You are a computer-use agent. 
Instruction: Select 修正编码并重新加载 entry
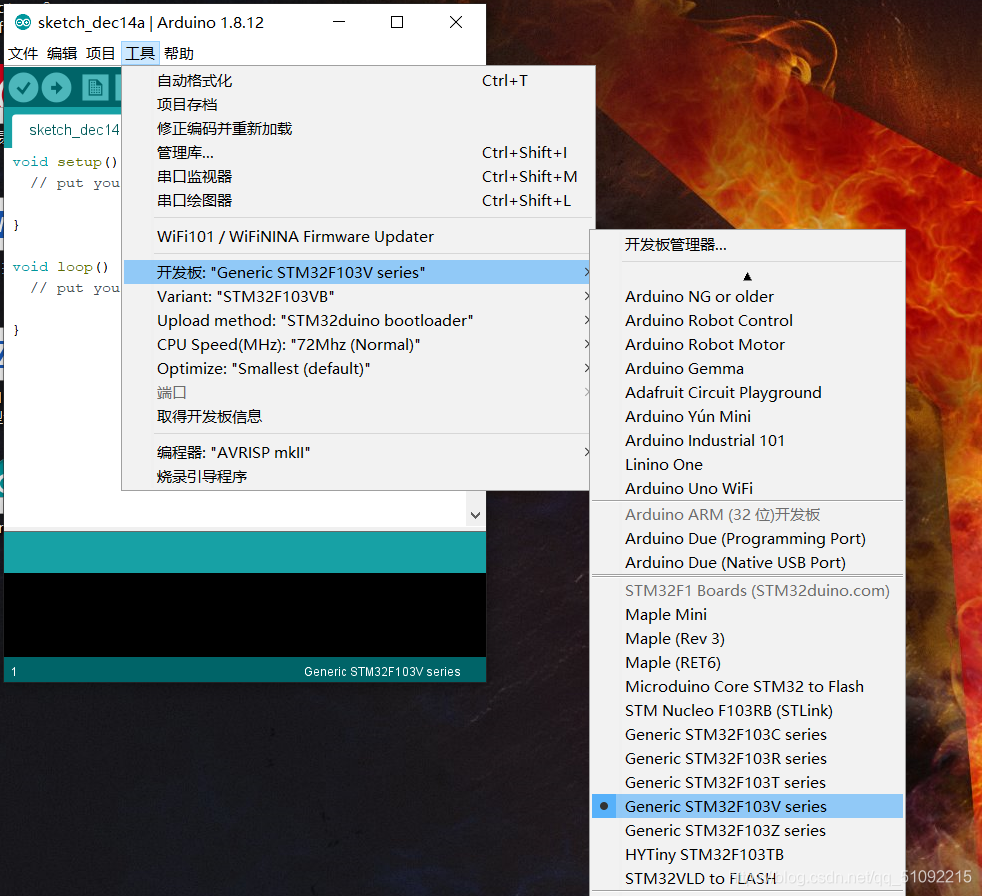click(356, 128)
